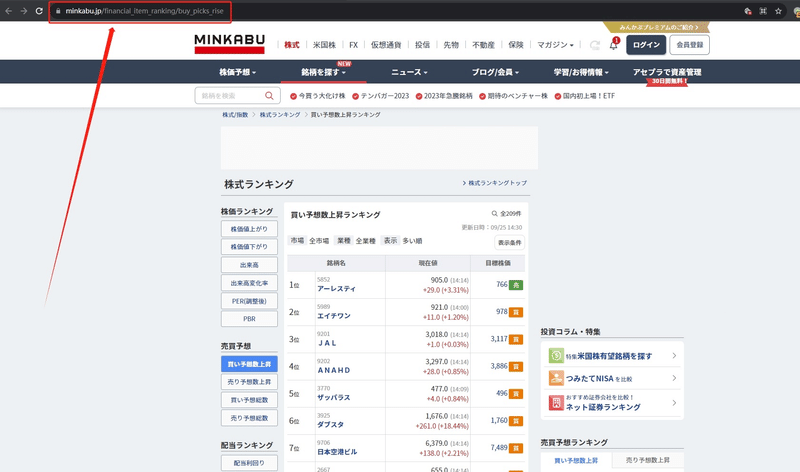Select 株価値下がり ranking button

pos(249,246)
